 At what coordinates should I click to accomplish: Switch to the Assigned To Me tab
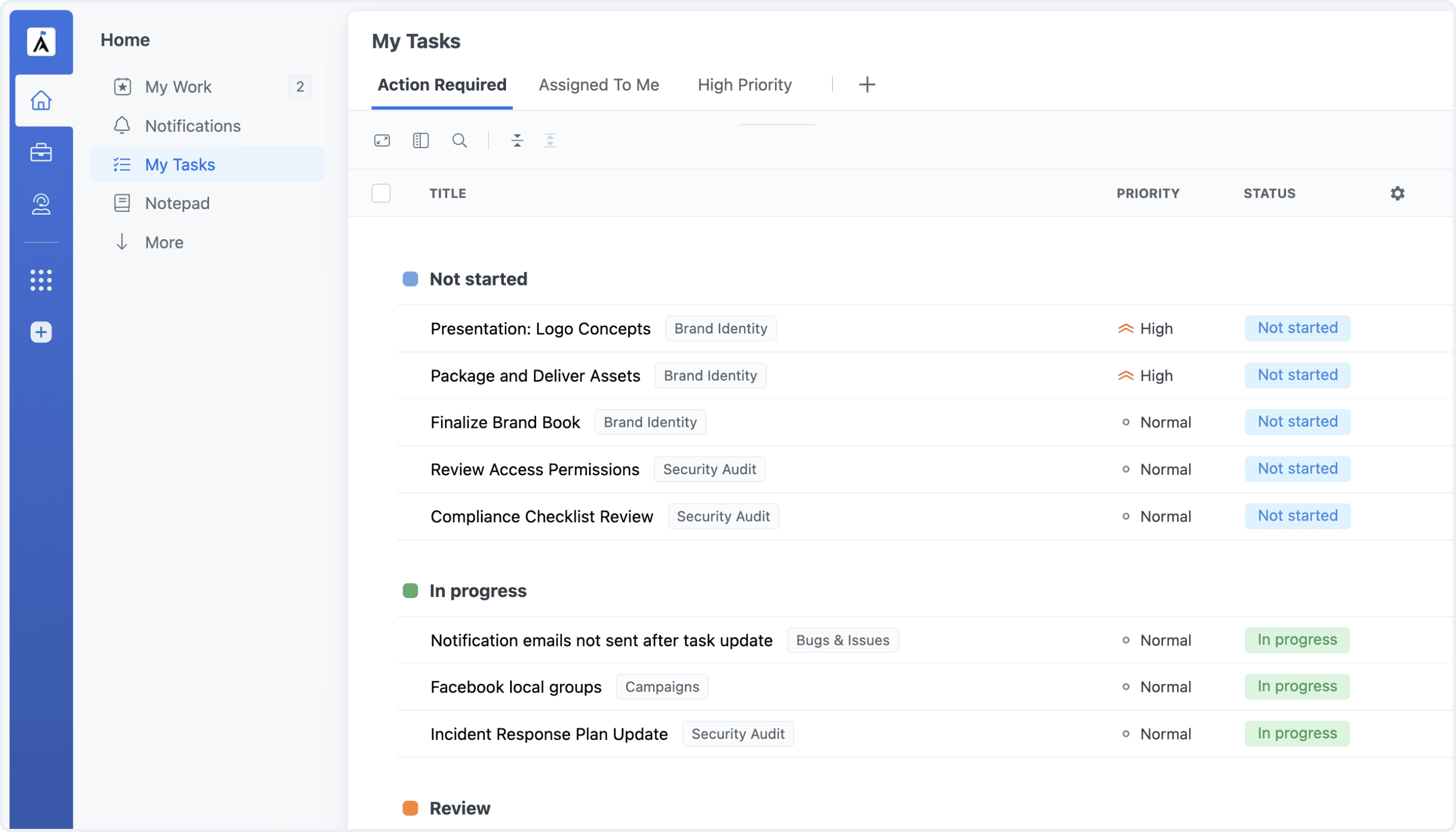click(x=599, y=85)
